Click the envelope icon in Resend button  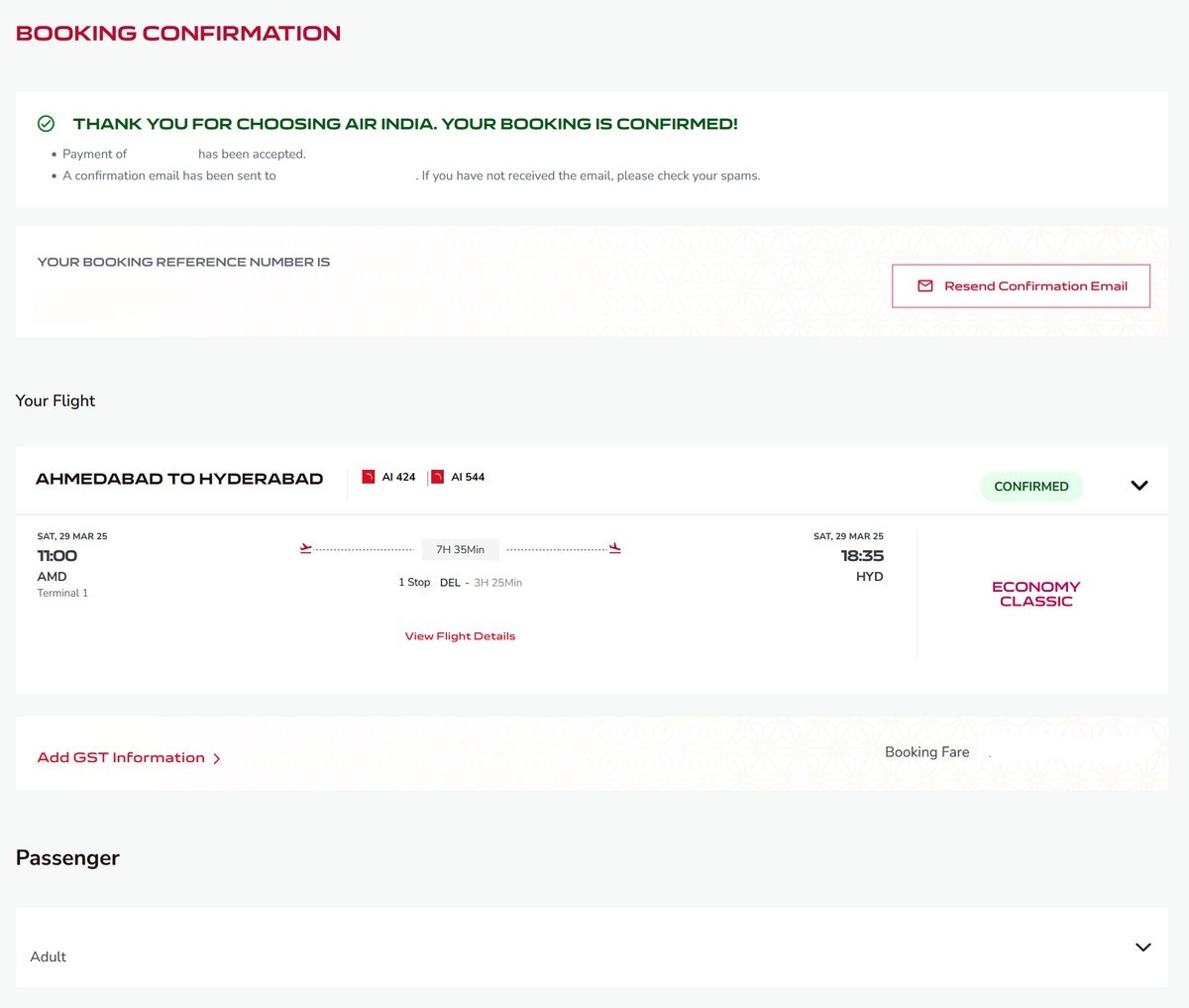(x=925, y=286)
